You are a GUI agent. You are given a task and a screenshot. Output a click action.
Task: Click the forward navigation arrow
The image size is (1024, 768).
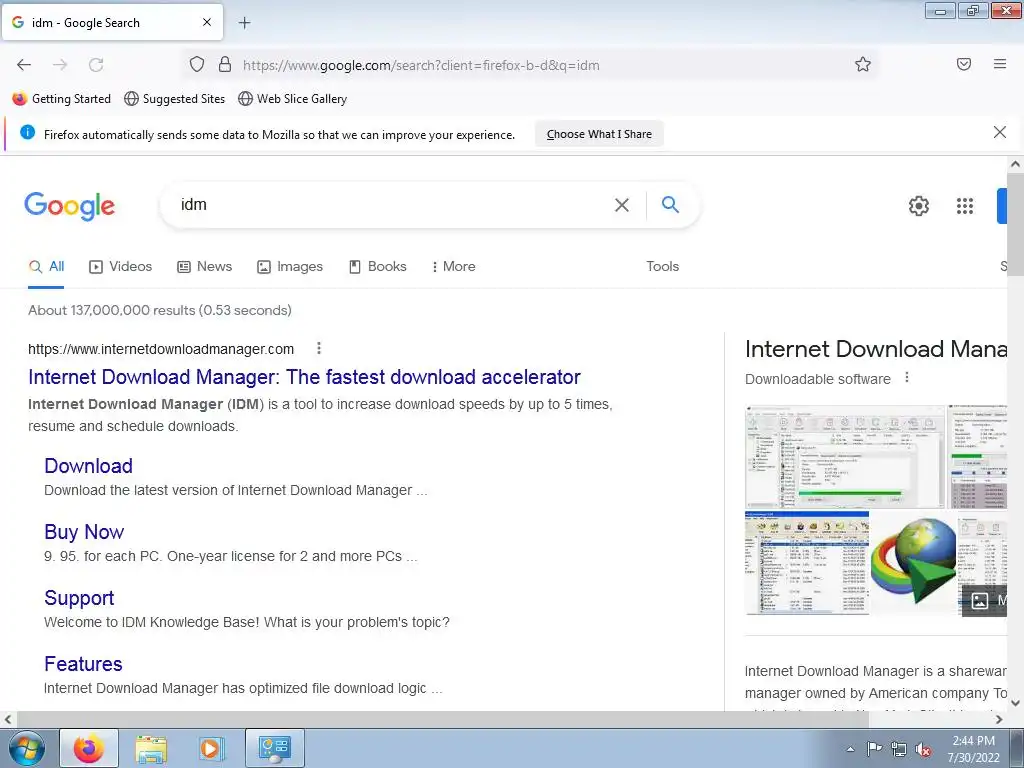60,65
